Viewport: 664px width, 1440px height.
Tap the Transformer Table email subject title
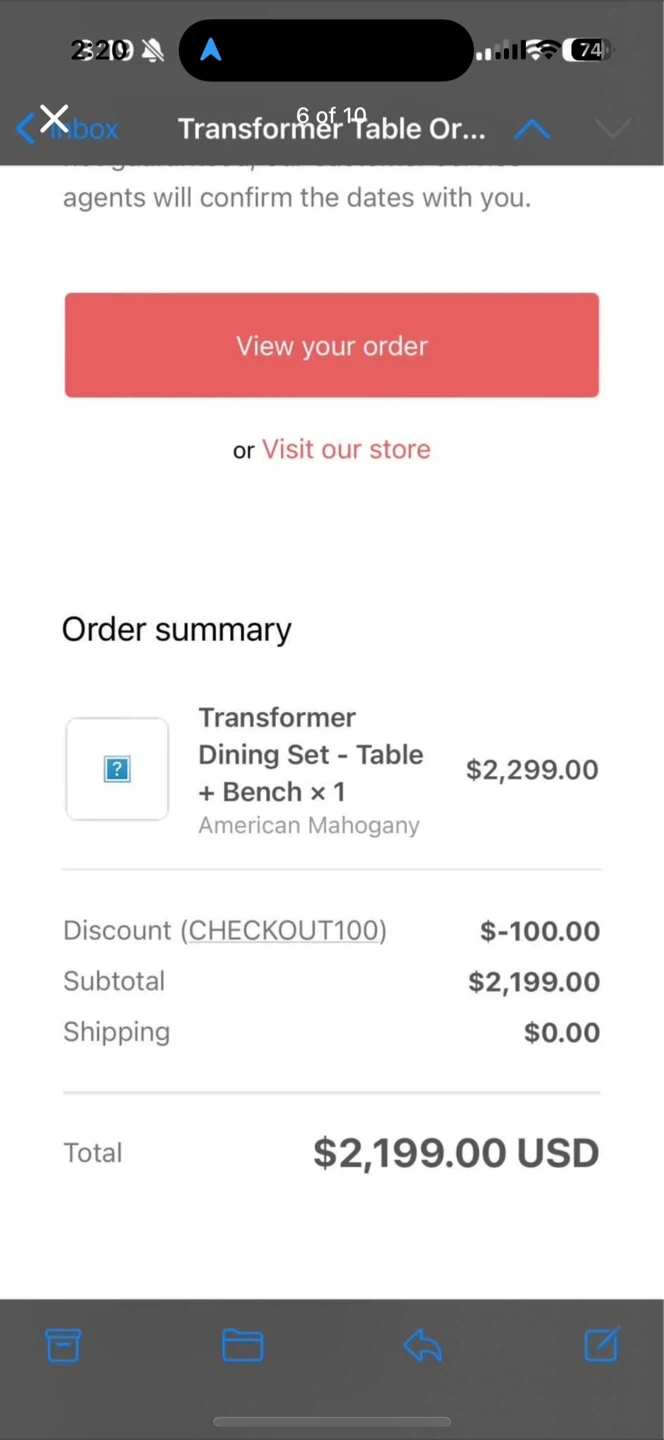click(x=332, y=130)
